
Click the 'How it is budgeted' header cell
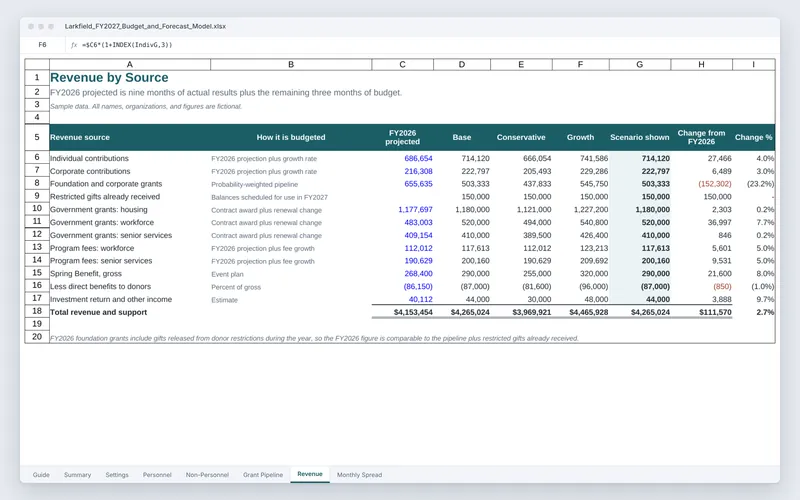[291, 137]
